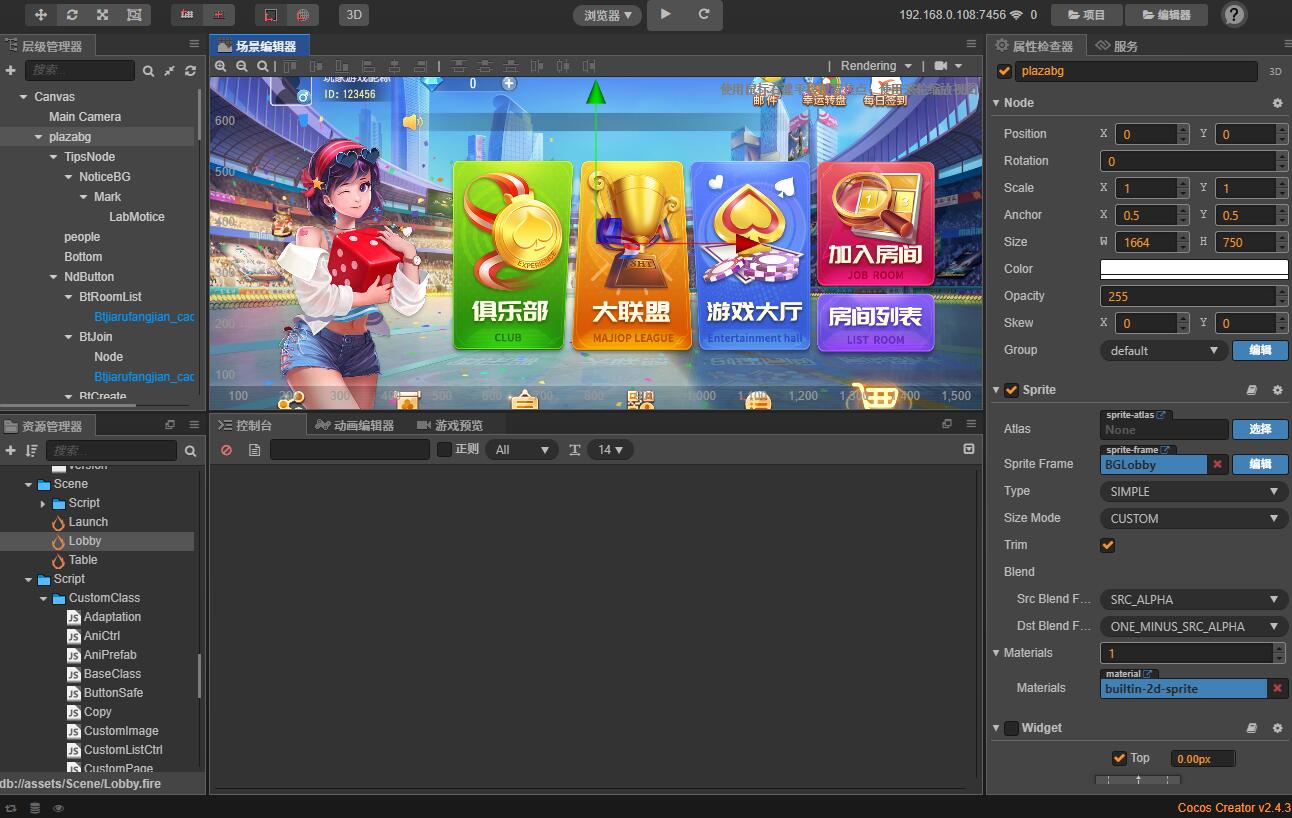Select the Move tool in the toolbar
Viewport: 1292px width, 818px height.
click(40, 15)
